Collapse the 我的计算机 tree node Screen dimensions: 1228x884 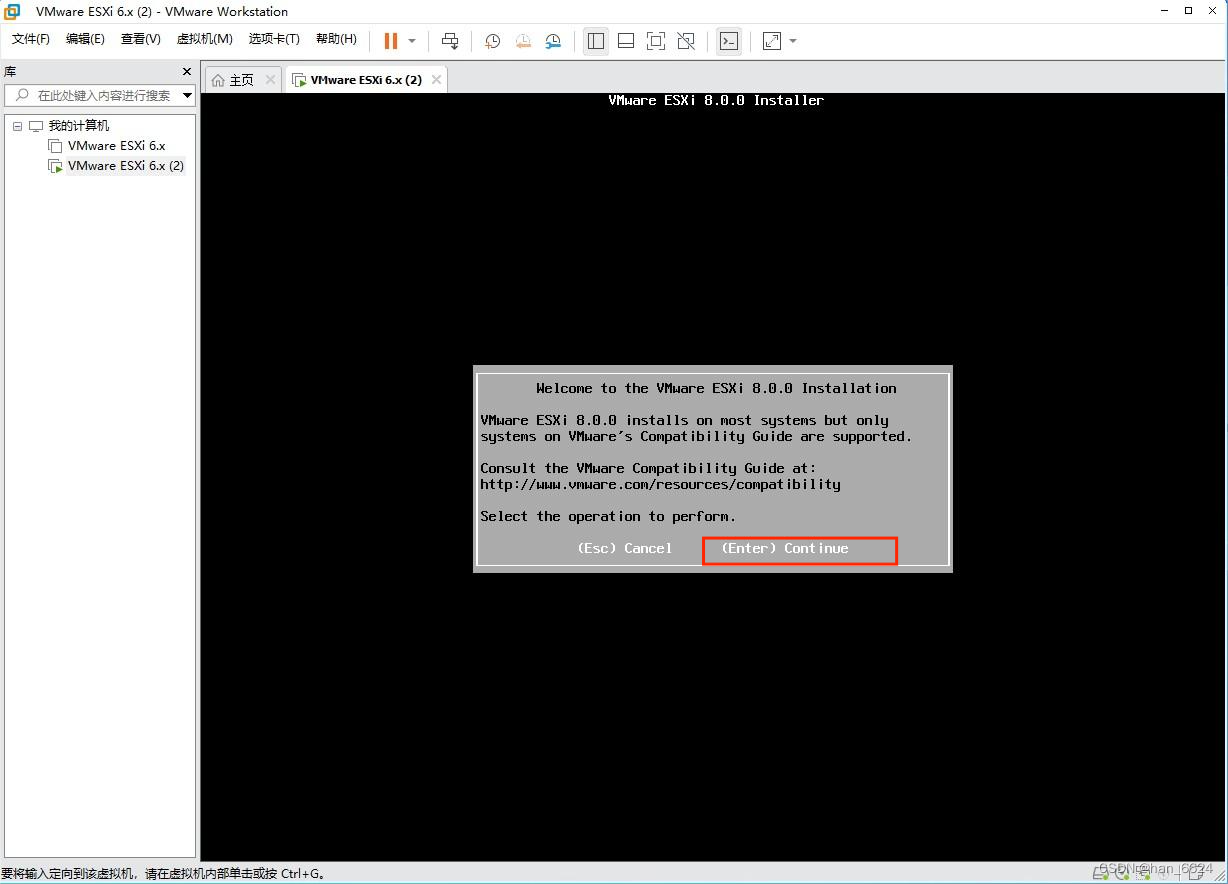pos(17,126)
